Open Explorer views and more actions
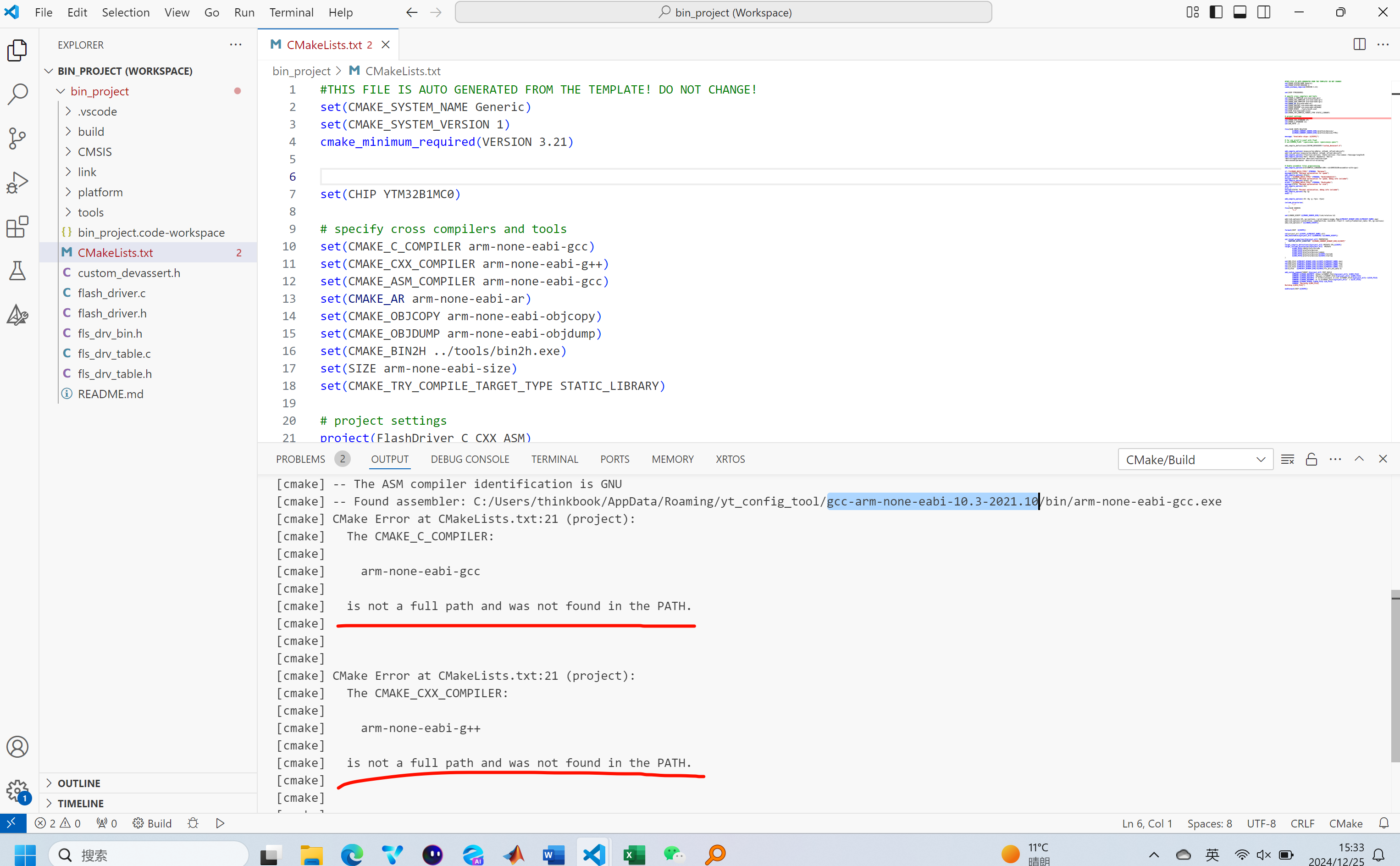This screenshot has width=1400, height=866. tap(235, 44)
